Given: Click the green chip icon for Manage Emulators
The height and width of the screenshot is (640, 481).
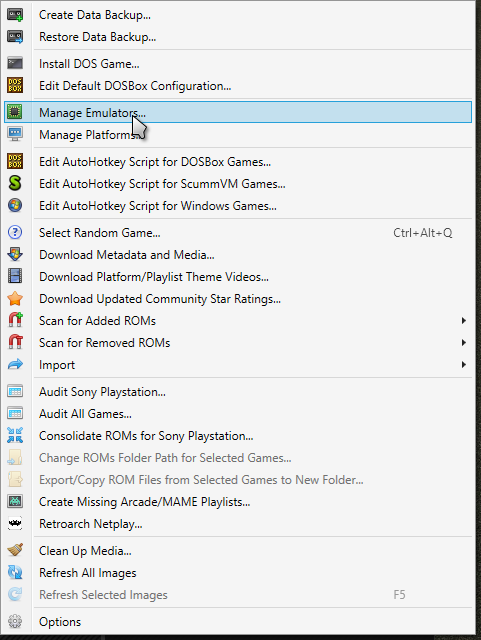Looking at the screenshot, I should coord(15,112).
